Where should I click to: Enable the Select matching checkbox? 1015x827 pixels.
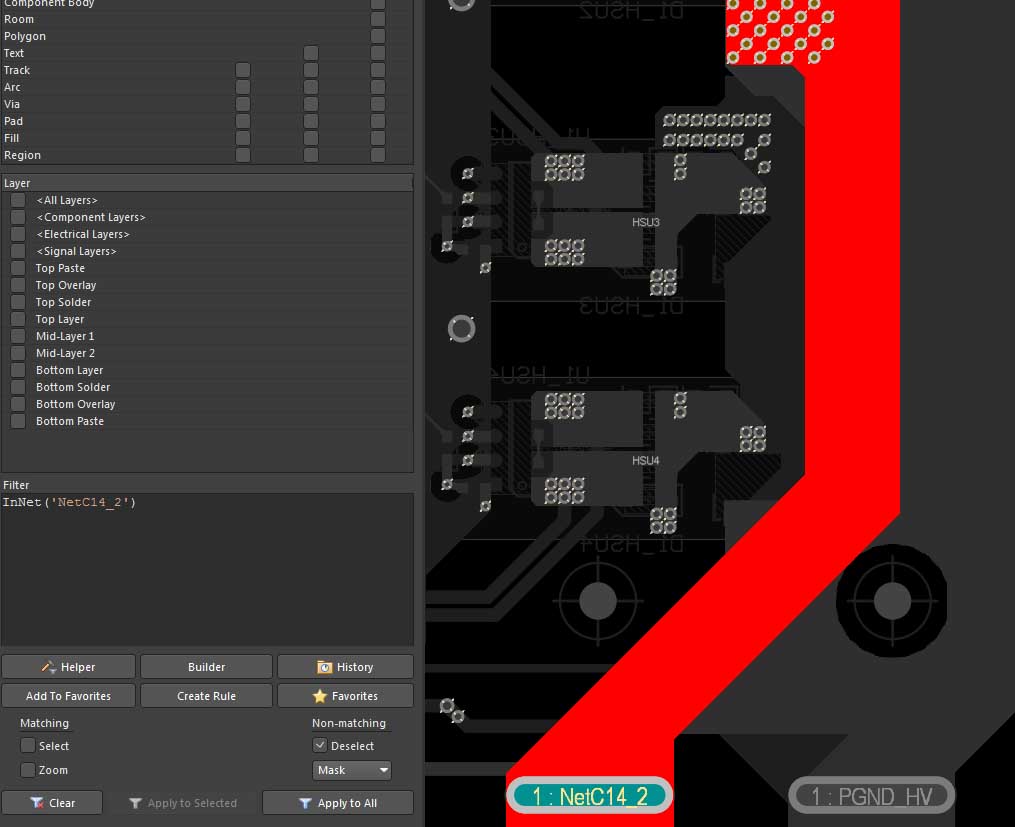[28, 746]
